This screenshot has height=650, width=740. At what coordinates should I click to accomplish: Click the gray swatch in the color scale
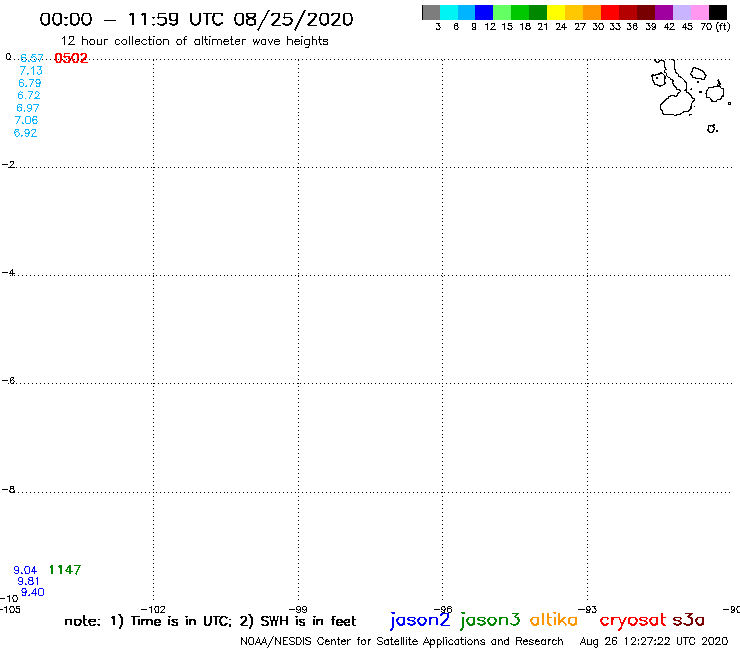(431, 12)
